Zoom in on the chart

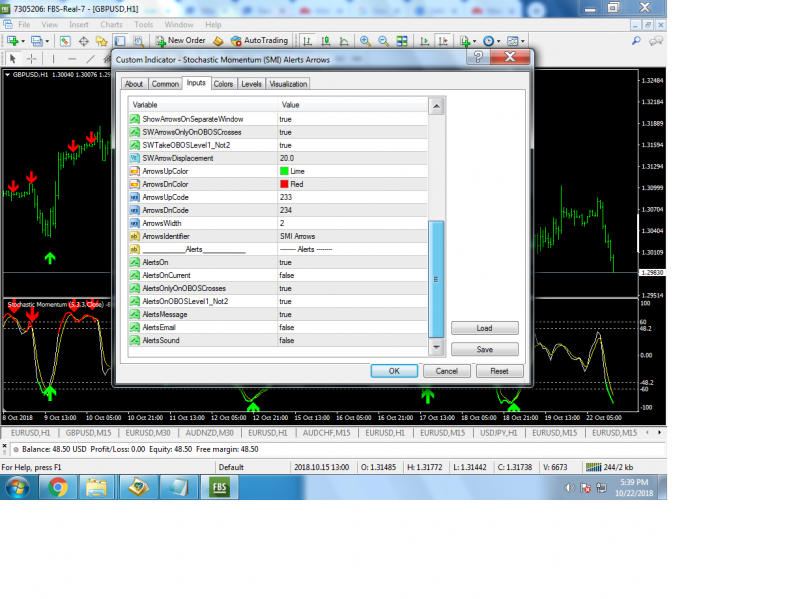pos(365,41)
